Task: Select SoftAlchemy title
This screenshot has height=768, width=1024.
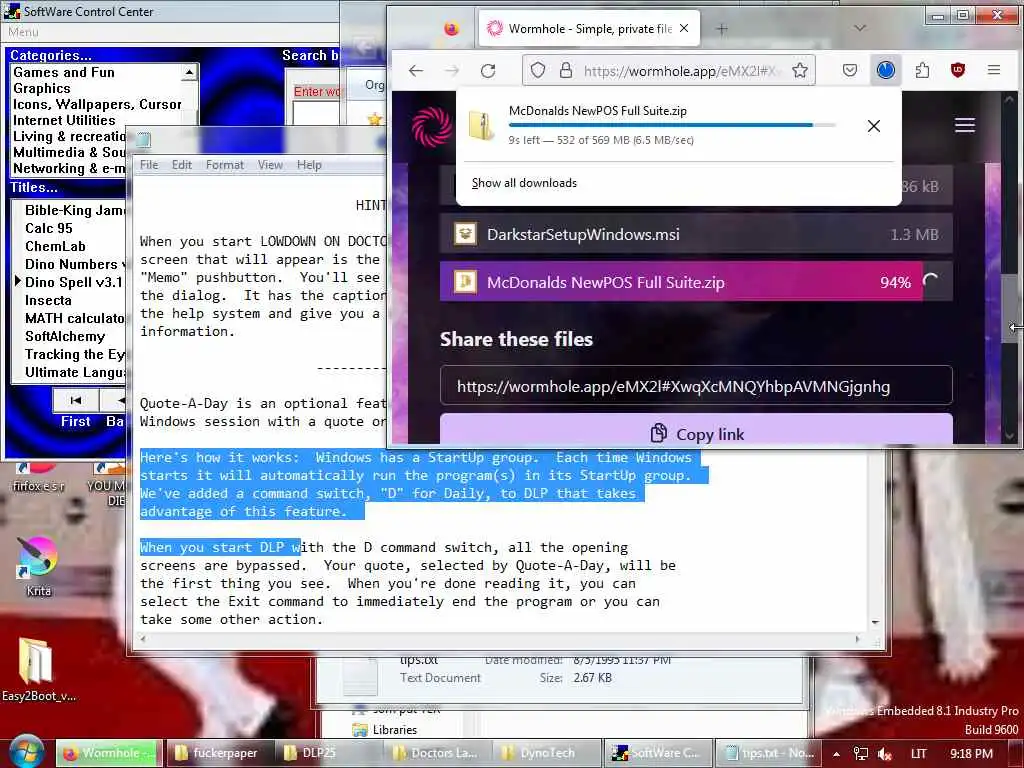Action: click(65, 336)
